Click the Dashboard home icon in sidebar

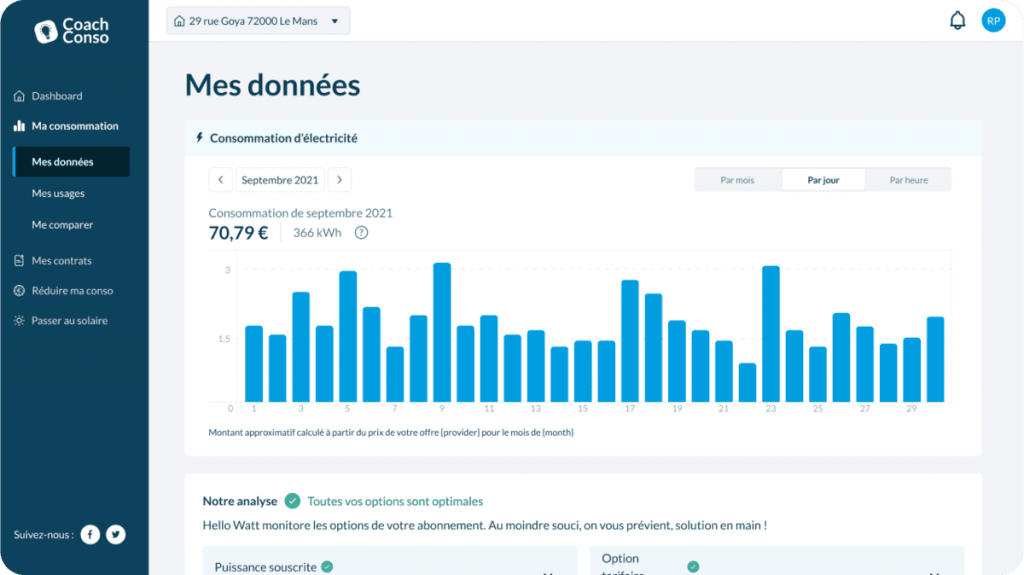click(x=19, y=96)
